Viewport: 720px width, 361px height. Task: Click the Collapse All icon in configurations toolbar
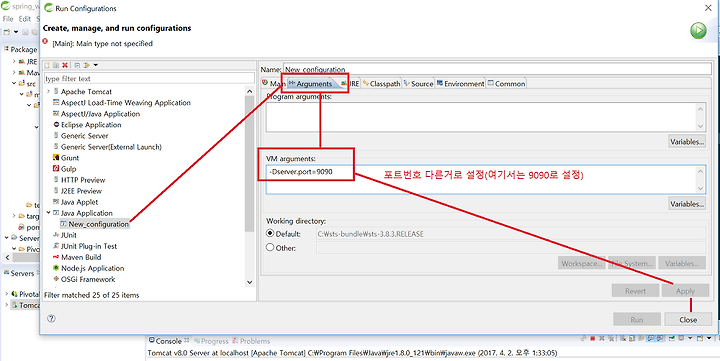[77, 65]
